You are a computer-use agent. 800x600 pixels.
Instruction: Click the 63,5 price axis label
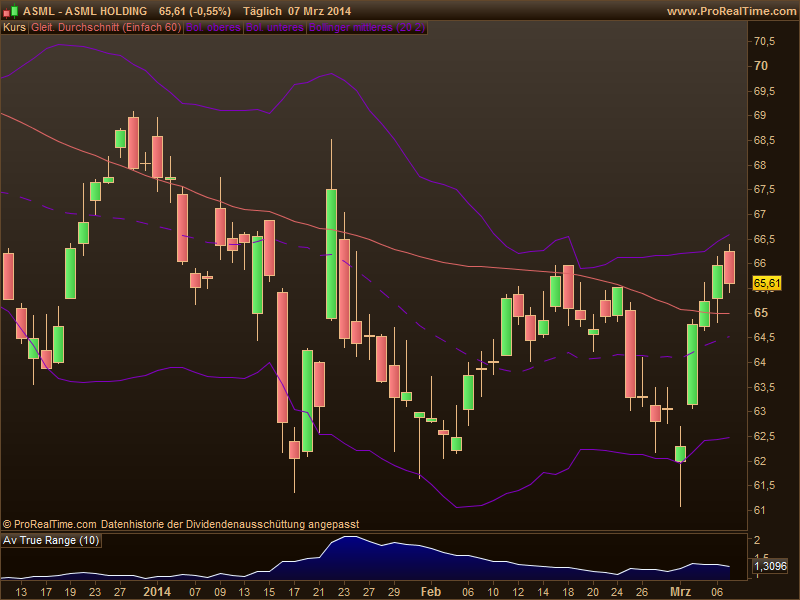pyautogui.click(x=764, y=387)
